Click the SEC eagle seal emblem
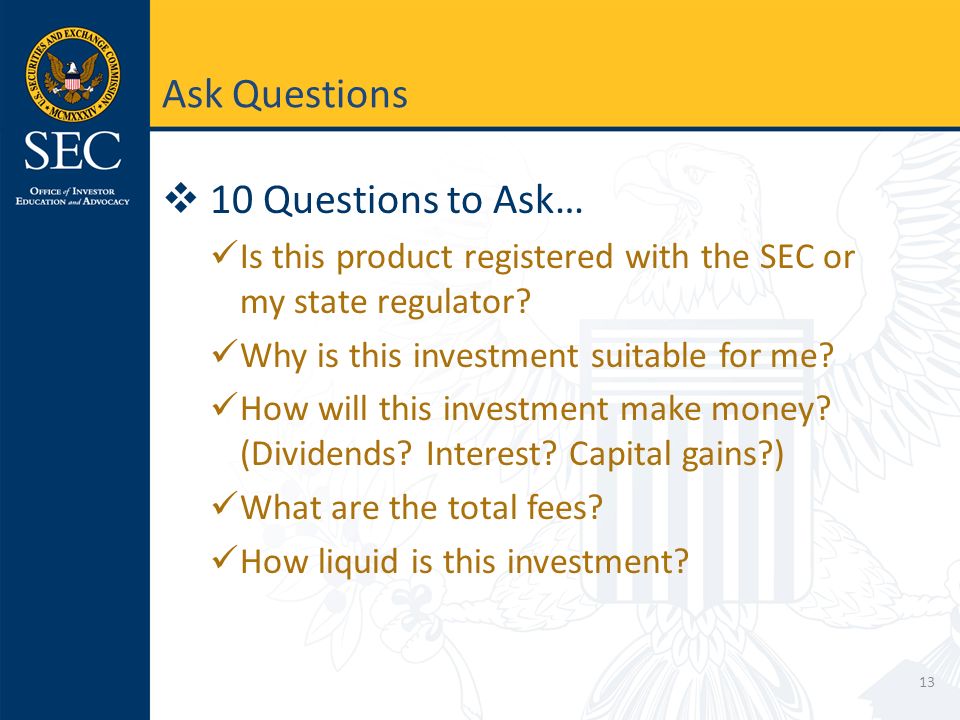This screenshot has width=960, height=720. click(x=73, y=74)
